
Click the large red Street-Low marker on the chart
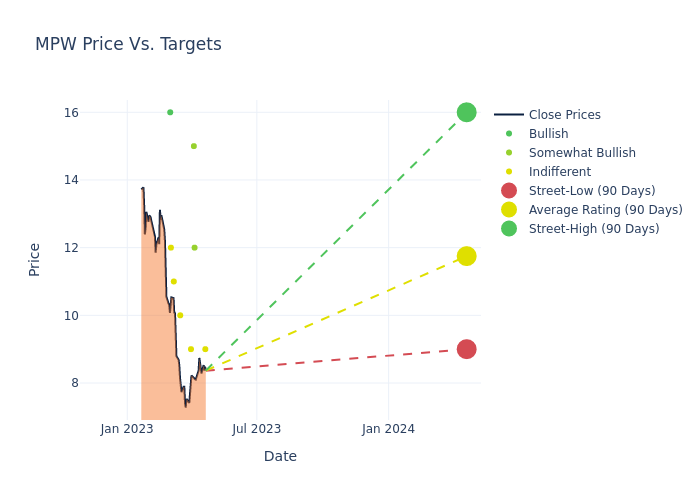(x=466, y=349)
